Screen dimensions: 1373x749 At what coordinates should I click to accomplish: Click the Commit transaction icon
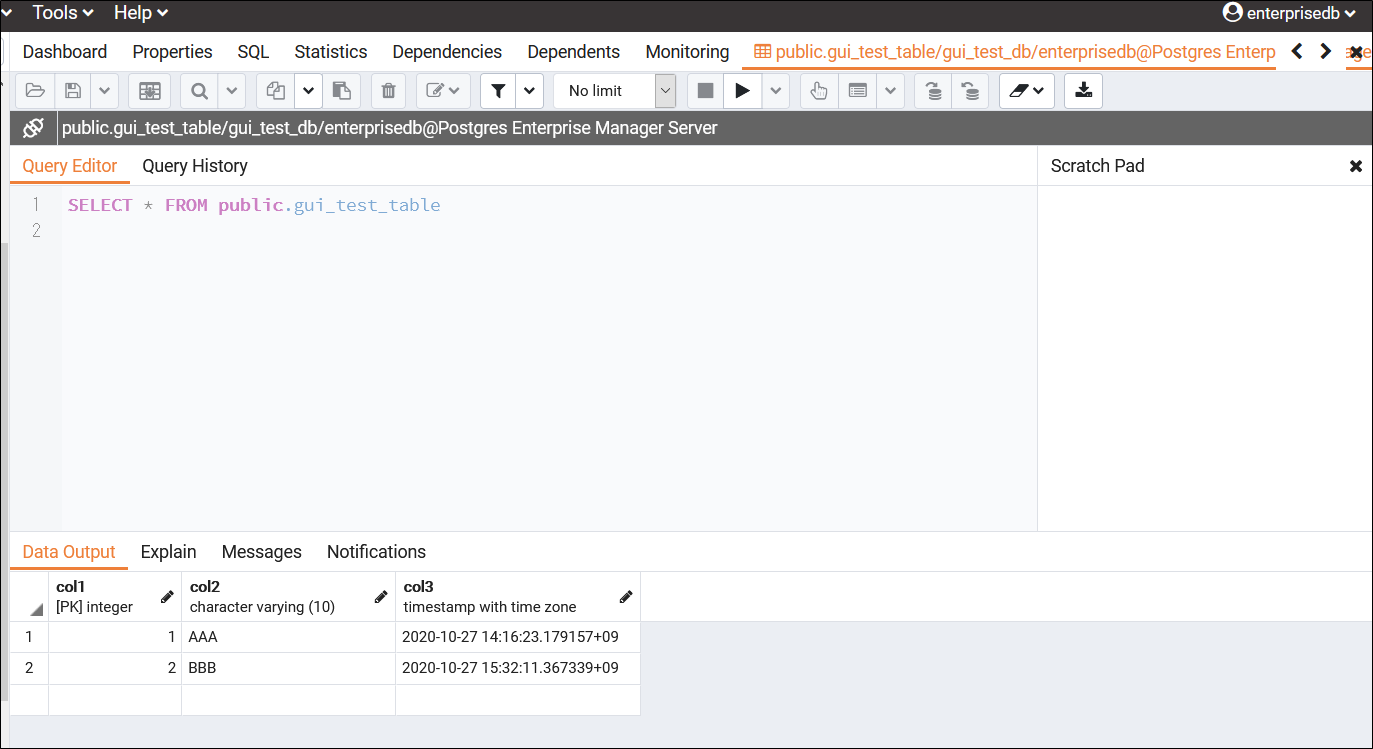tap(933, 91)
